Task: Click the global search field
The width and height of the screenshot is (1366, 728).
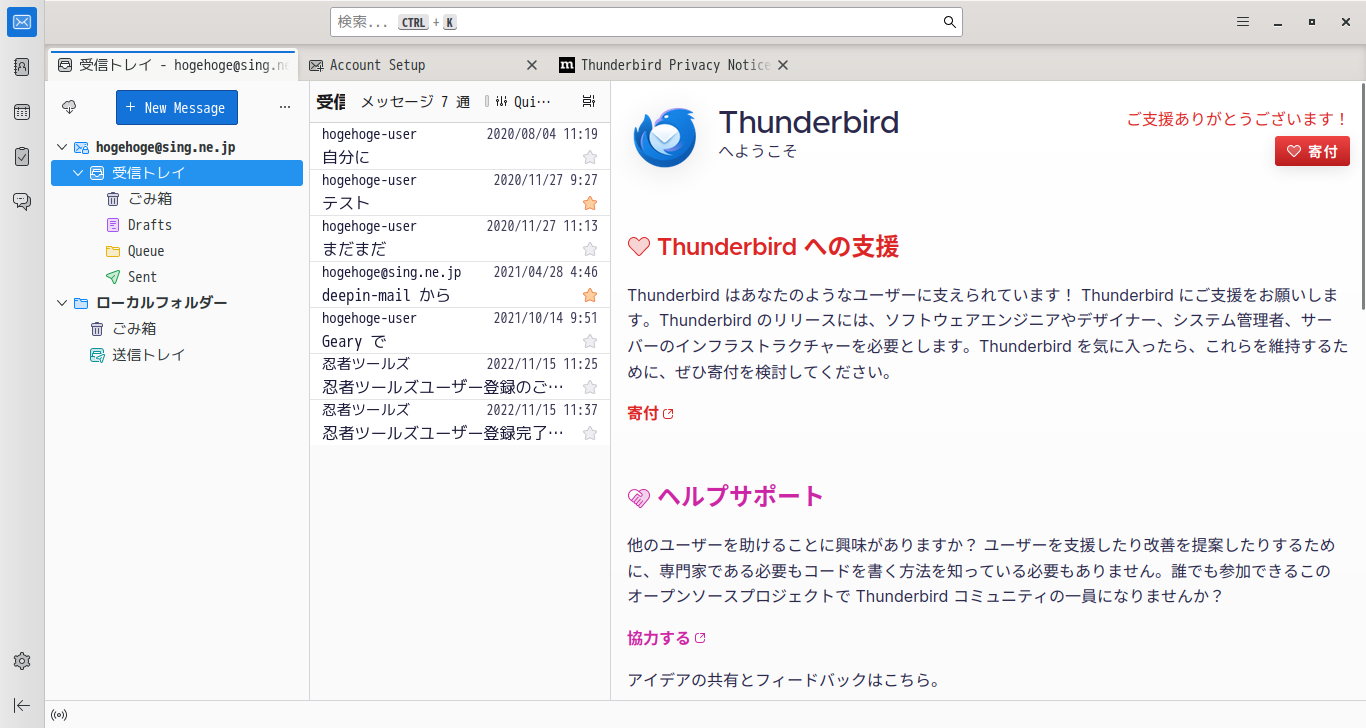Action: tap(646, 22)
